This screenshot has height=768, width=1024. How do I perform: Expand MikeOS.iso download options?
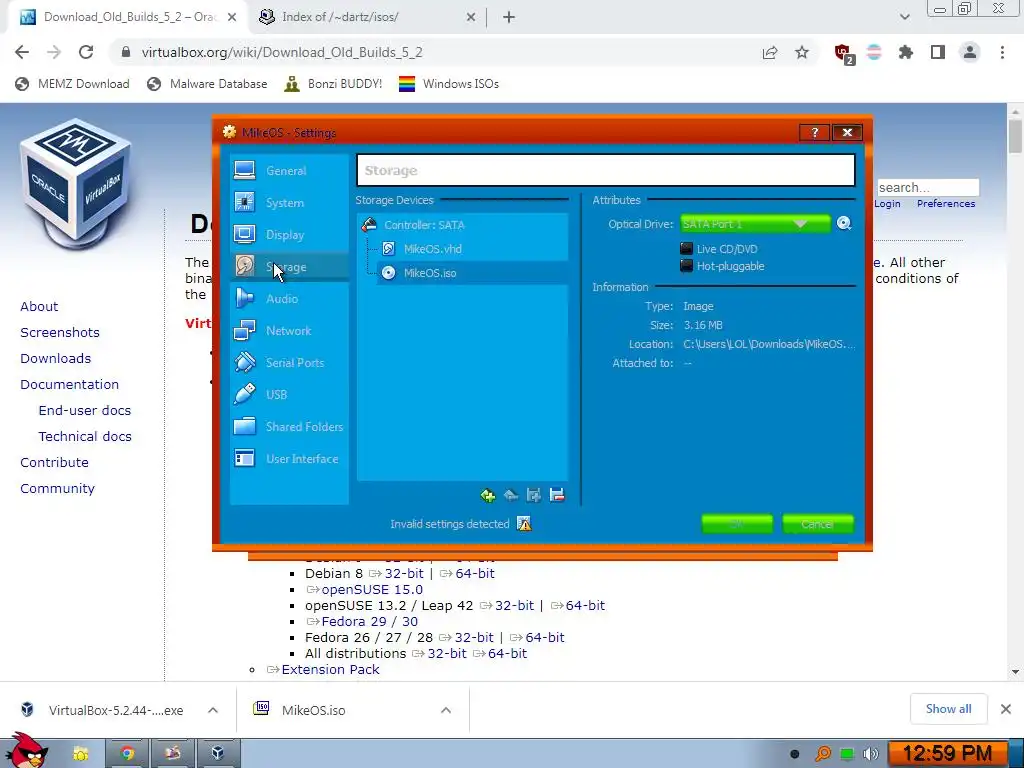(446, 710)
